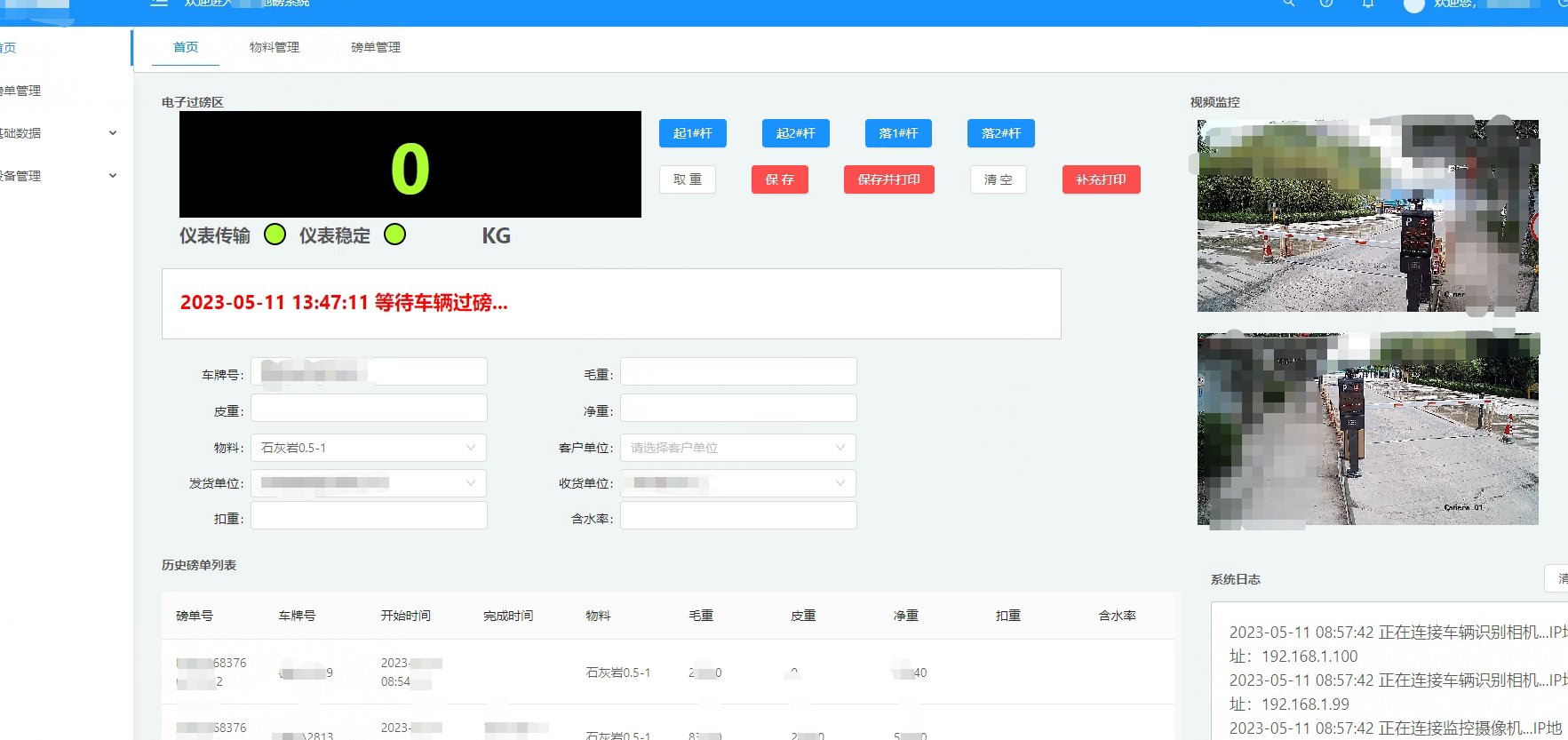Viewport: 1568px width, 740px height.
Task: Click the 保存并打印 button
Action: [x=889, y=179]
